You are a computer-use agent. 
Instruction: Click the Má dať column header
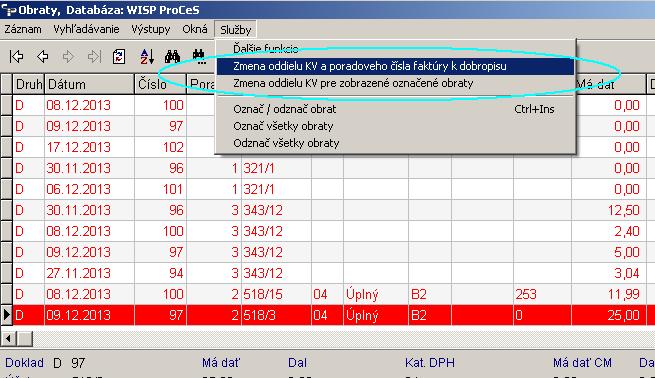coord(608,84)
